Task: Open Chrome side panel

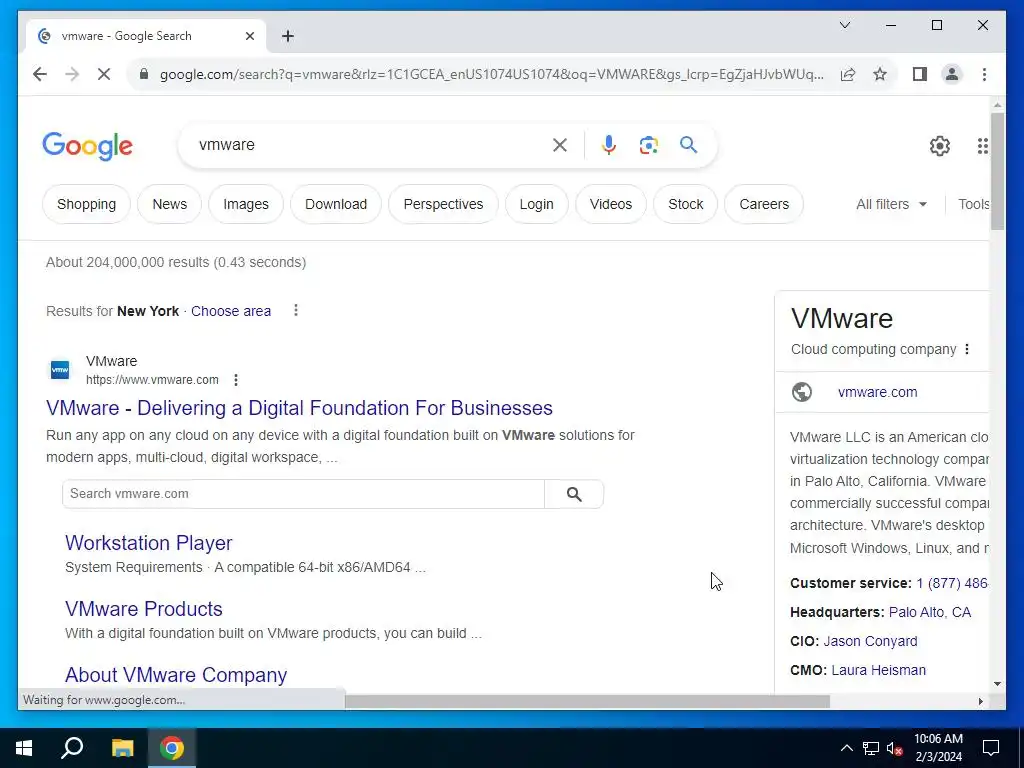Action: 920,74
